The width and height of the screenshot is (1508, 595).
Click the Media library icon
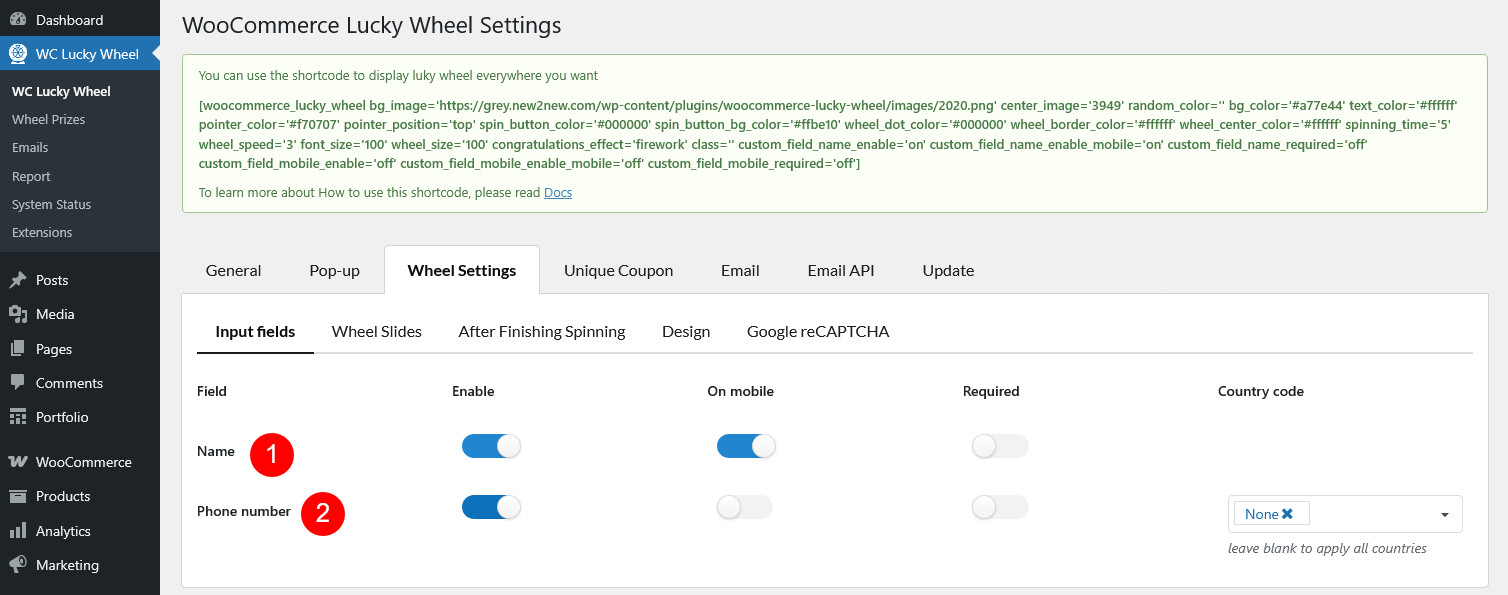pyautogui.click(x=18, y=314)
